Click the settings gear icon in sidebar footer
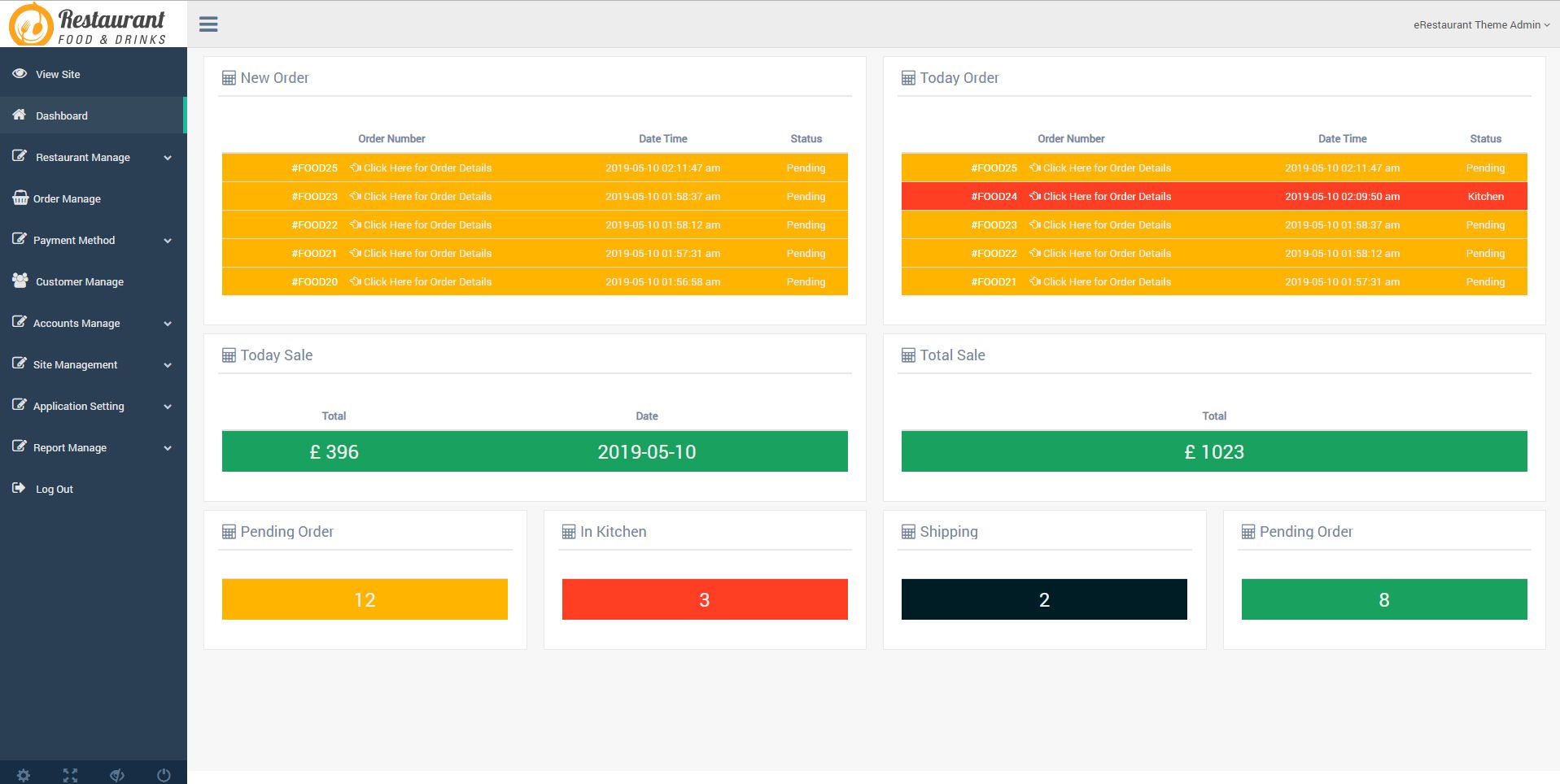Screen dimensions: 1560x784 pyautogui.click(x=24, y=775)
